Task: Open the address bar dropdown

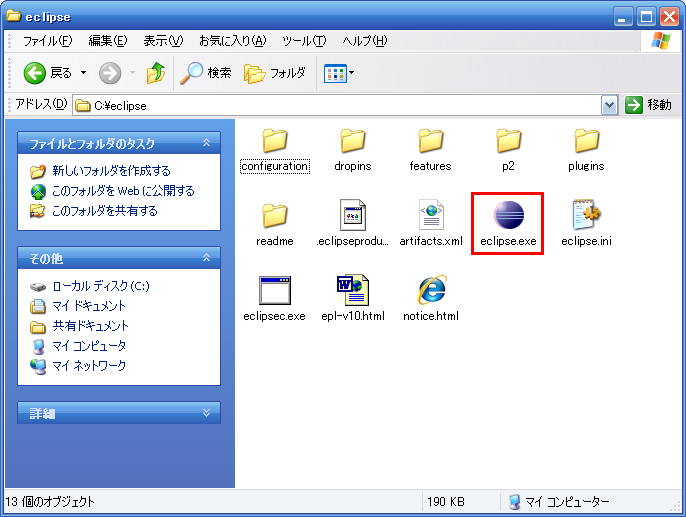Action: [609, 105]
